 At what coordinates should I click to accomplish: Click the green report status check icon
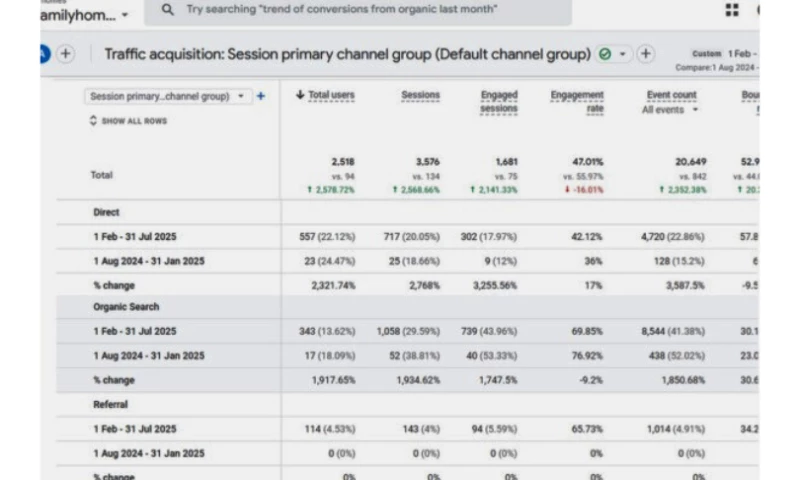click(x=605, y=54)
